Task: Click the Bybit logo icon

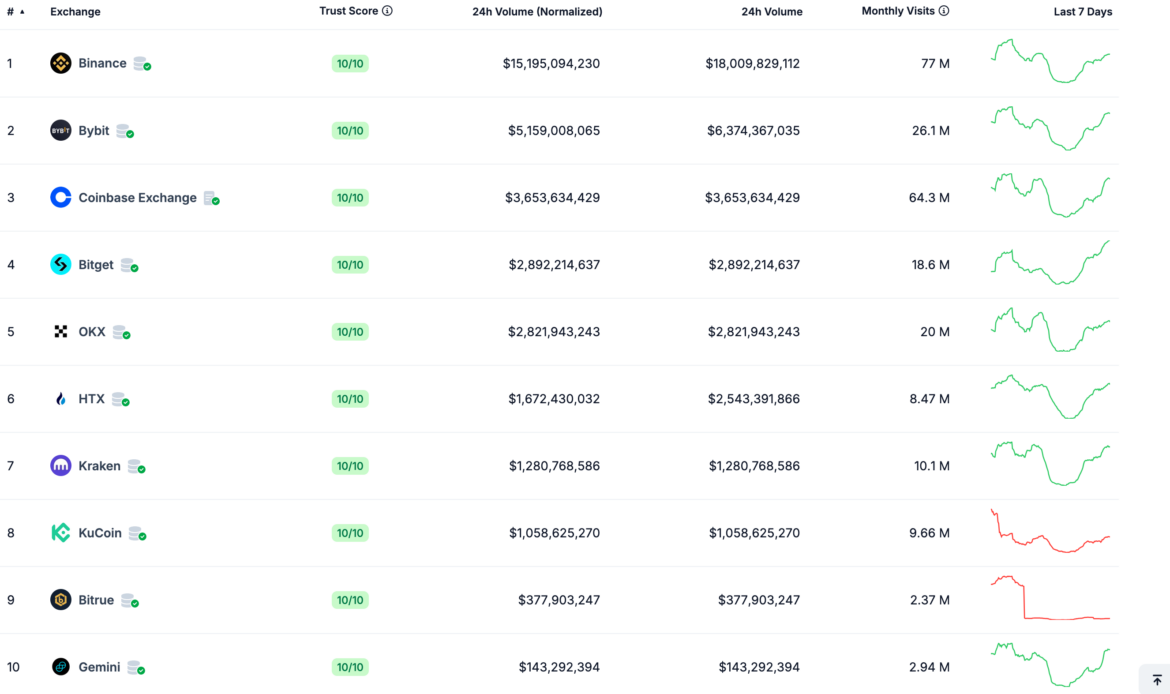Action: coord(60,130)
